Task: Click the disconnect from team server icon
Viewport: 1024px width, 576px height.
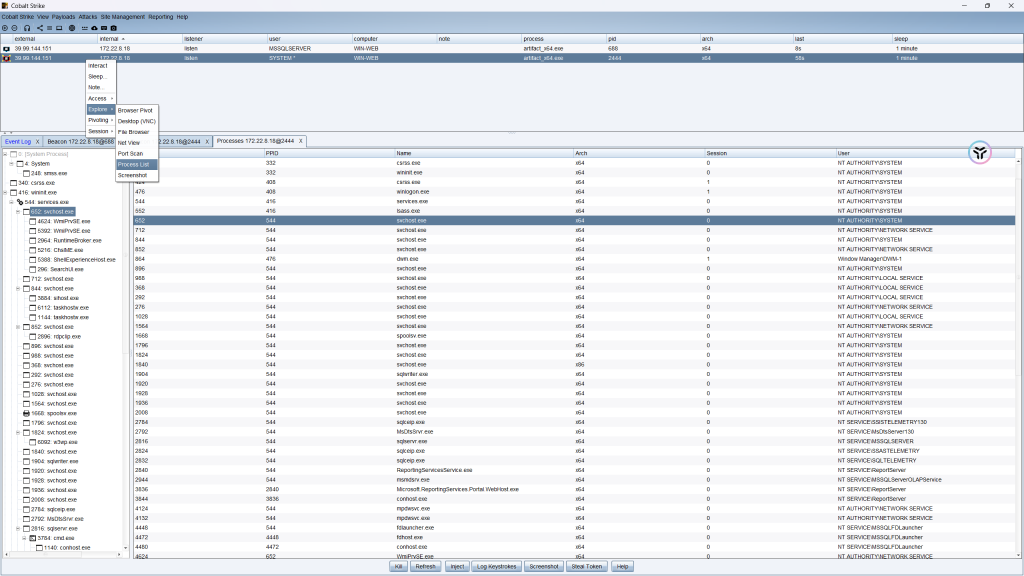Action: (x=14, y=28)
